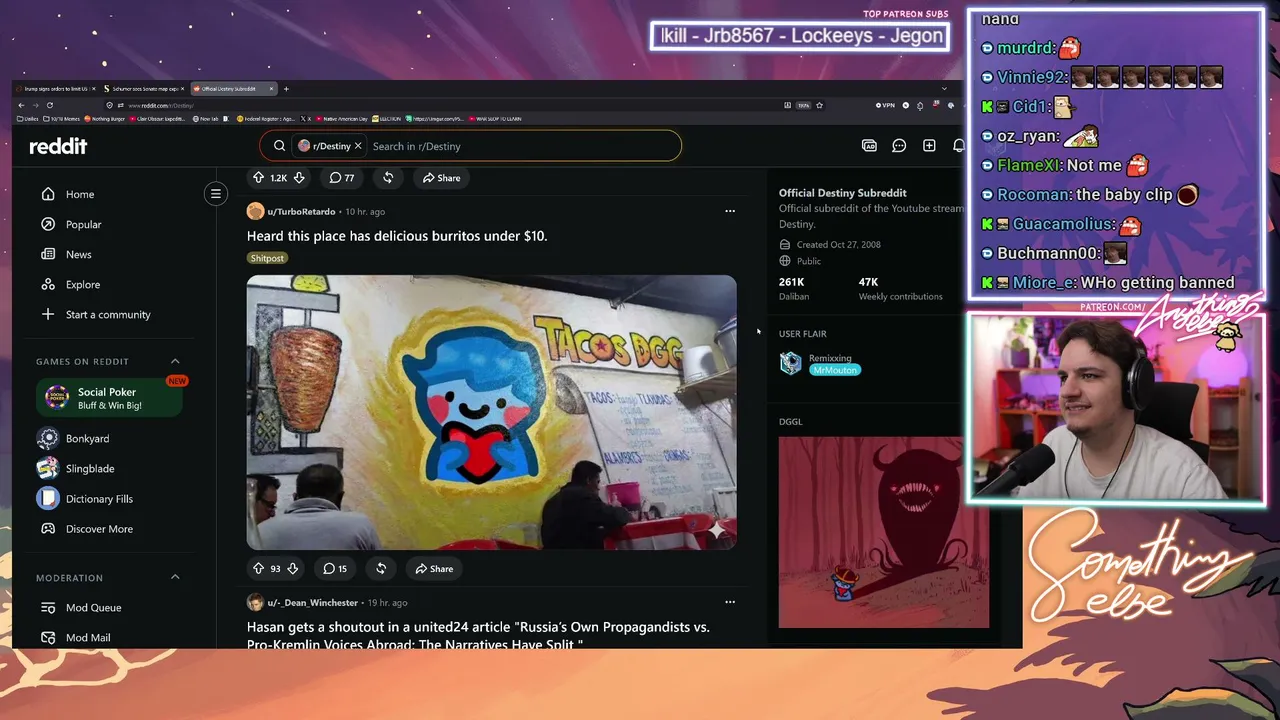The width and height of the screenshot is (1280, 720).
Task: Open the sidebar collapse menu button
Action: point(215,194)
